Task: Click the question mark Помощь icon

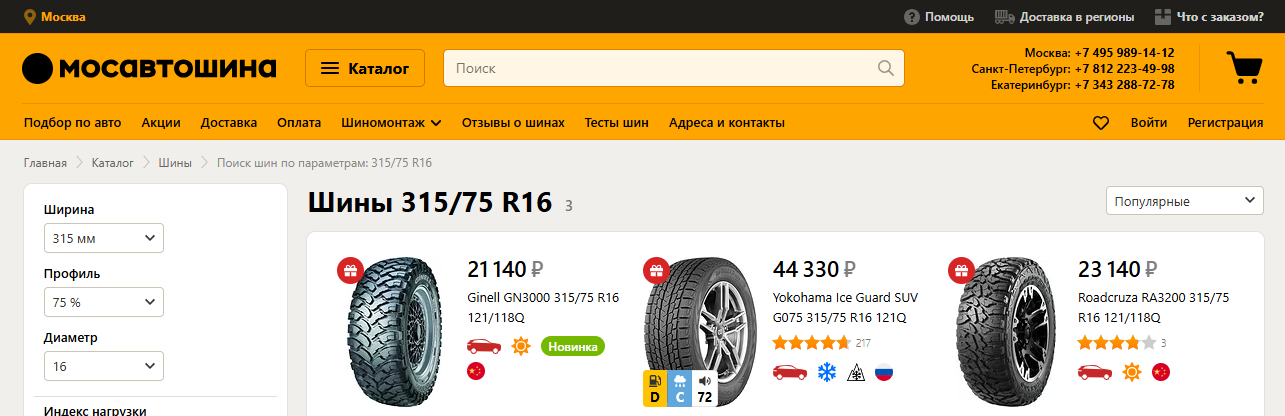Action: point(911,17)
